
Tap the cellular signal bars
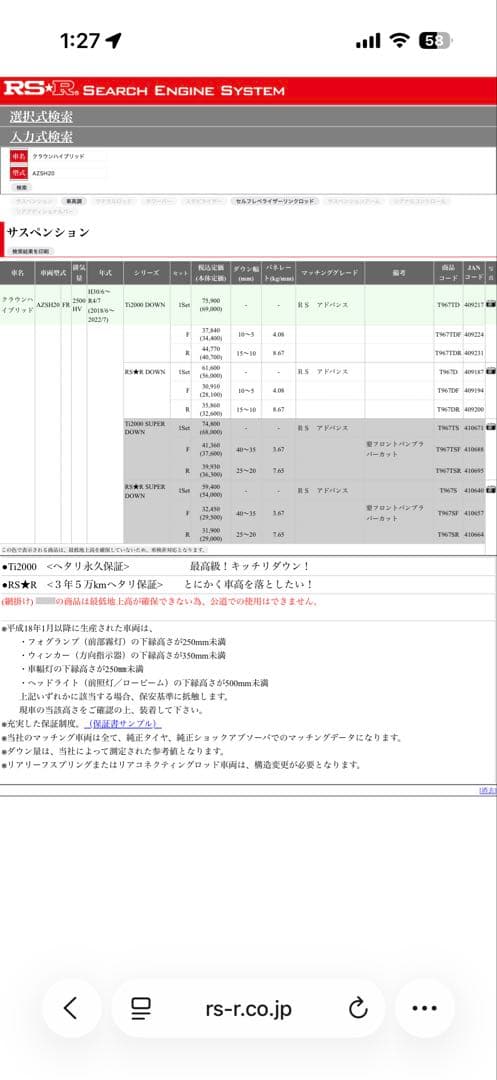tap(368, 41)
